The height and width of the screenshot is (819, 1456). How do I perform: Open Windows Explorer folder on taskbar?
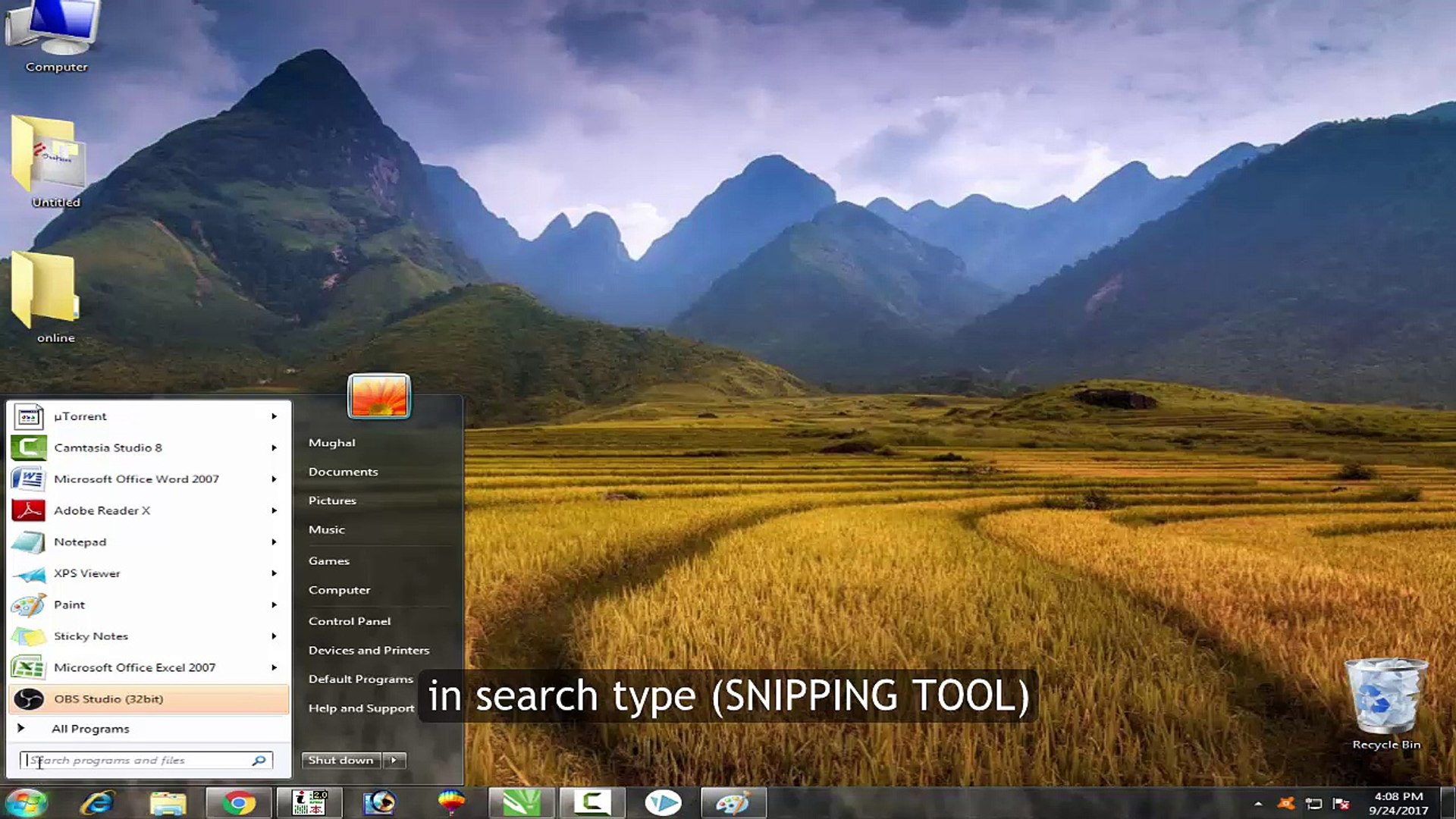coord(168,802)
